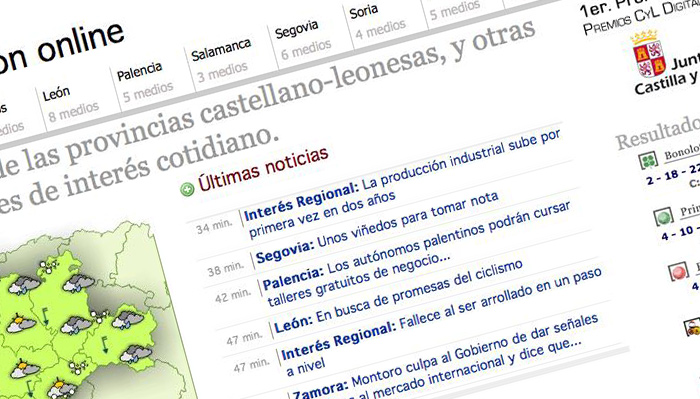Click the green ball Primitiva lottery icon
The width and height of the screenshot is (700, 399).
pos(663,217)
